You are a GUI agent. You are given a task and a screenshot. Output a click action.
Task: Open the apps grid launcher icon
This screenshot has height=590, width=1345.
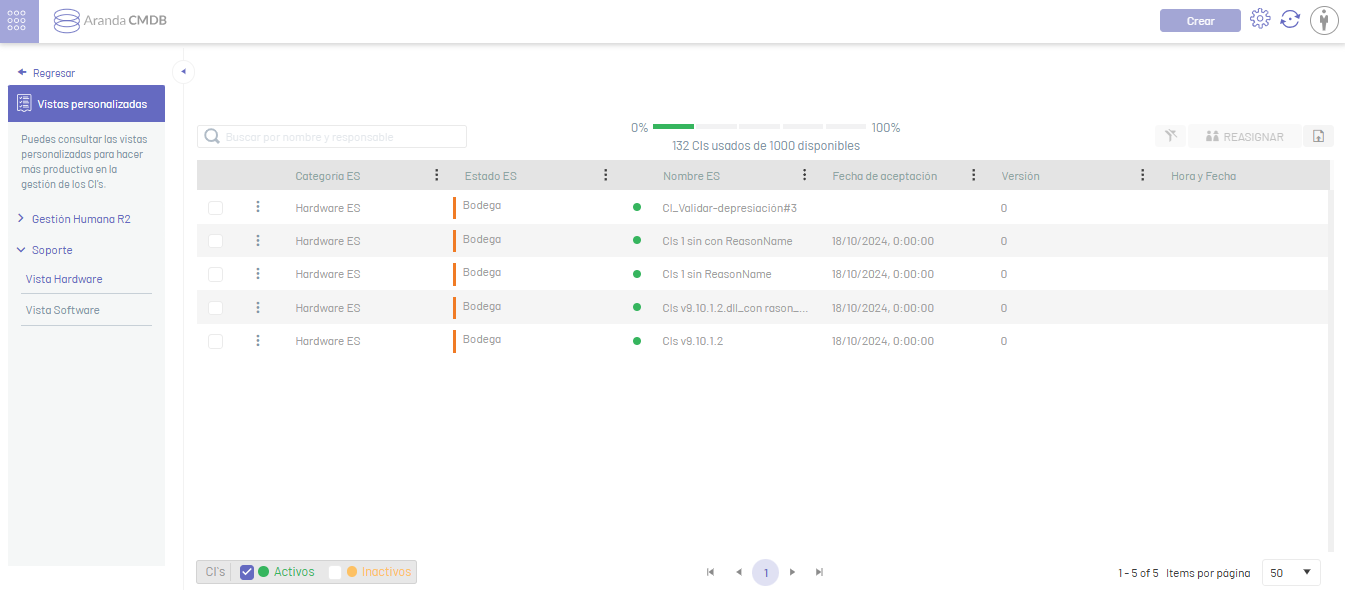19,21
